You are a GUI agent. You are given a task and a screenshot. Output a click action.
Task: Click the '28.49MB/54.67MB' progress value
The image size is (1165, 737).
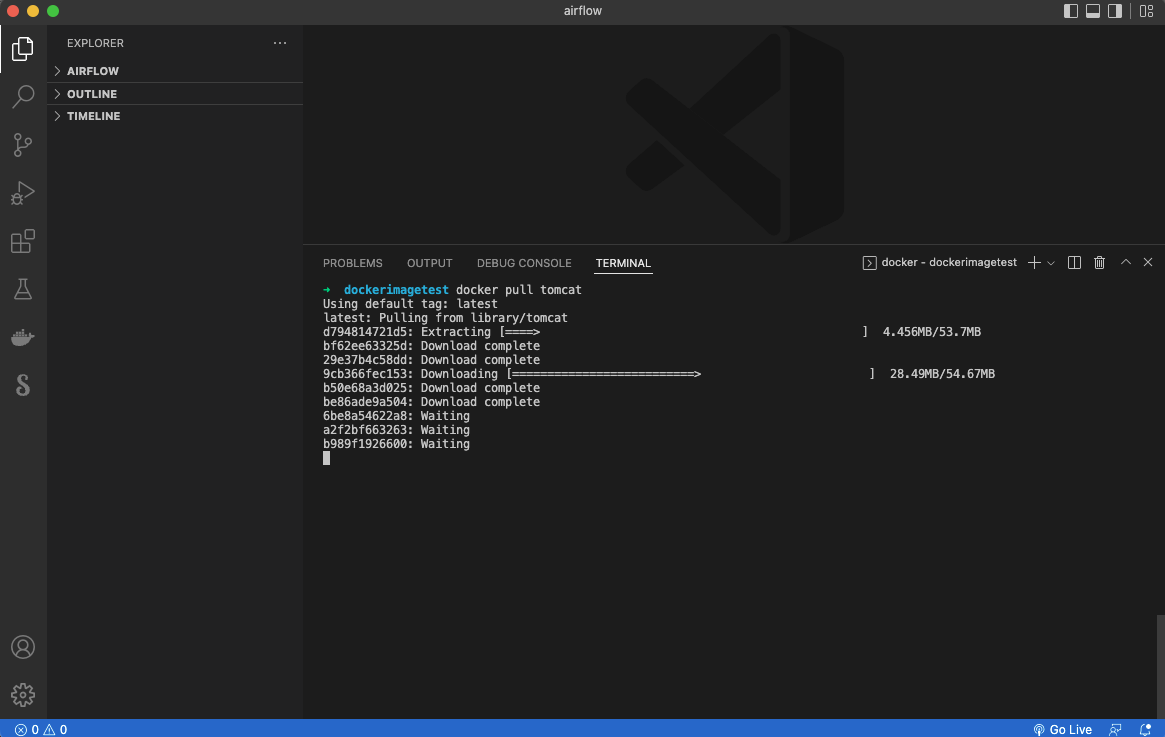pyautogui.click(x=942, y=374)
